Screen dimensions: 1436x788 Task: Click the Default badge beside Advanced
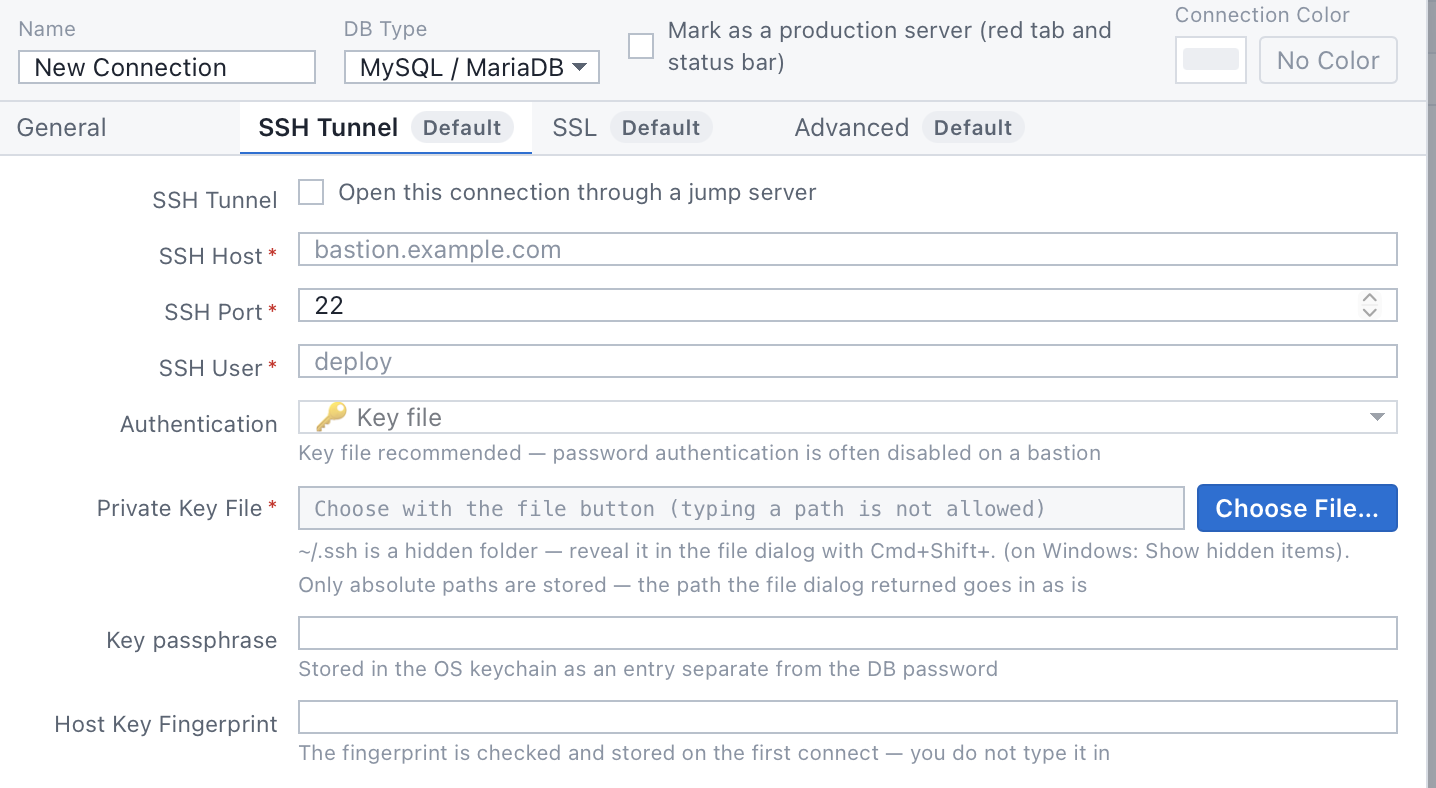pyautogui.click(x=973, y=127)
